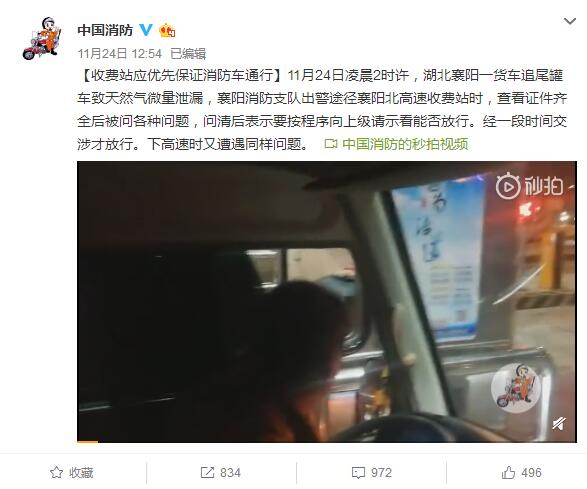The image size is (587, 489).
Task: Open the post timestamp 11月24日 12:54
Action: [120, 54]
